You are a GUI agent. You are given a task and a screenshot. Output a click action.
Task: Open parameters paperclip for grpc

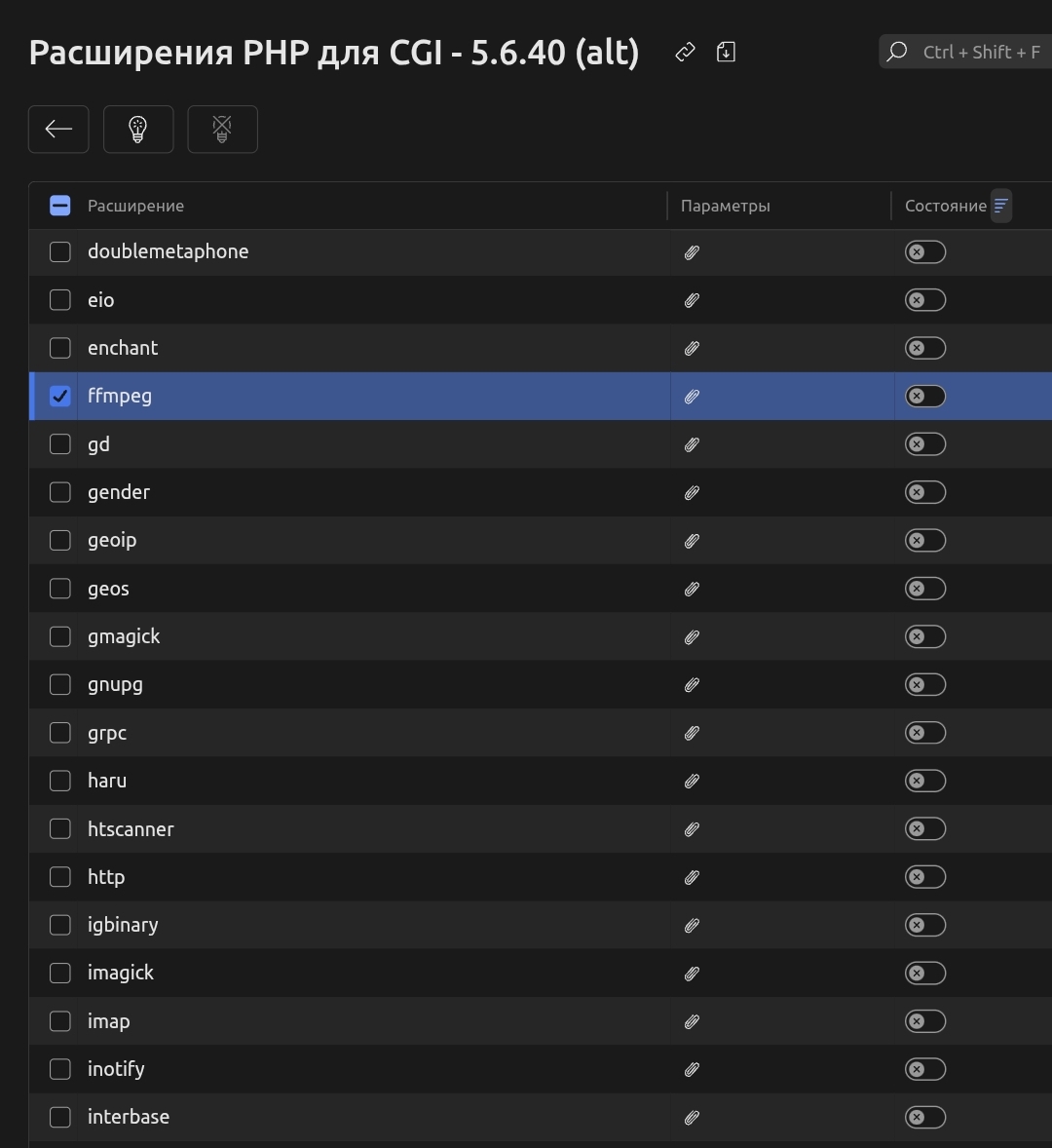692,733
